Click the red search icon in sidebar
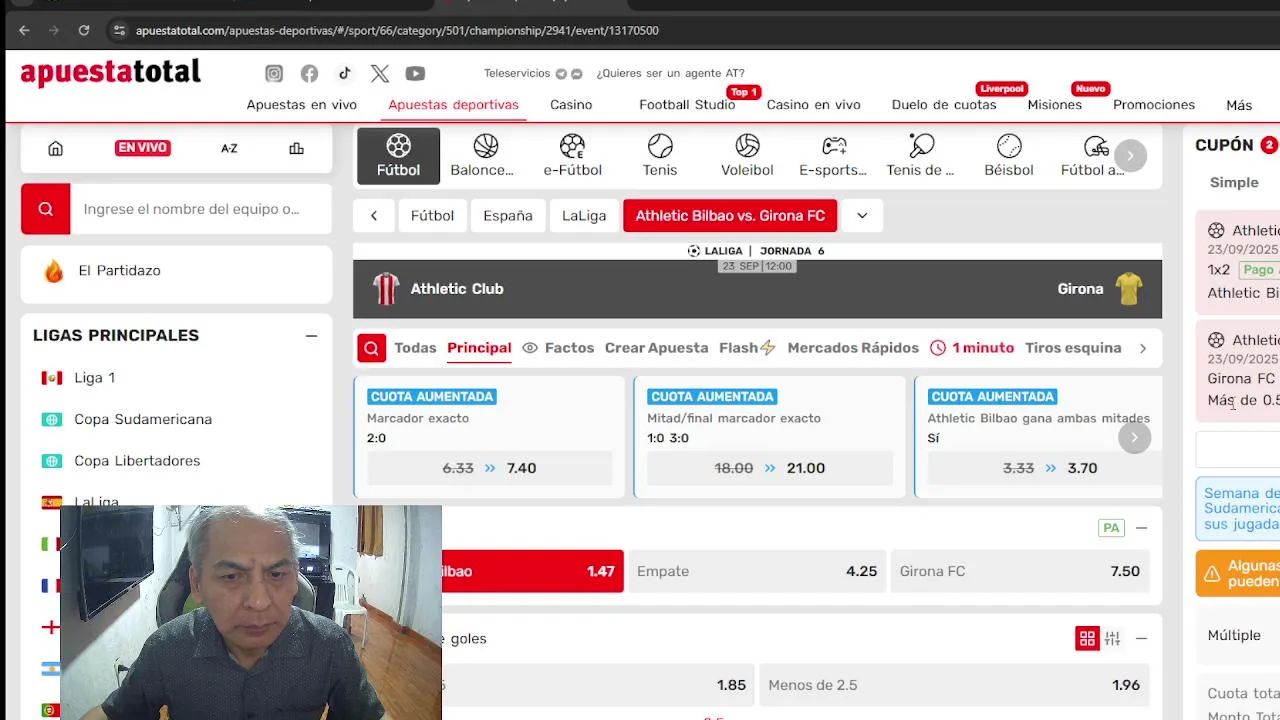The image size is (1280, 720). (x=46, y=209)
